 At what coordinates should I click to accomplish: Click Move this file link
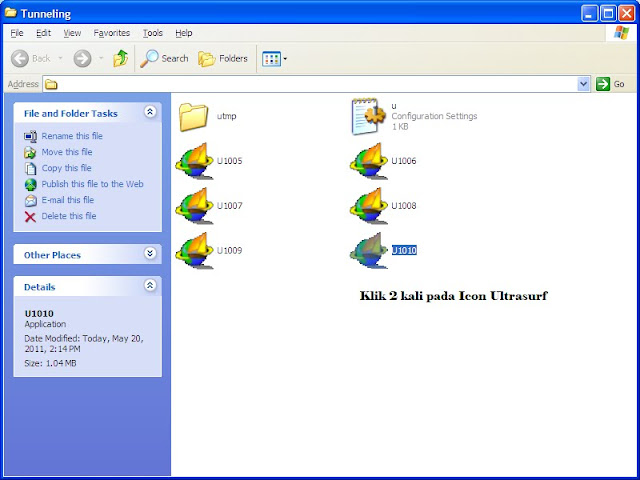point(67,152)
